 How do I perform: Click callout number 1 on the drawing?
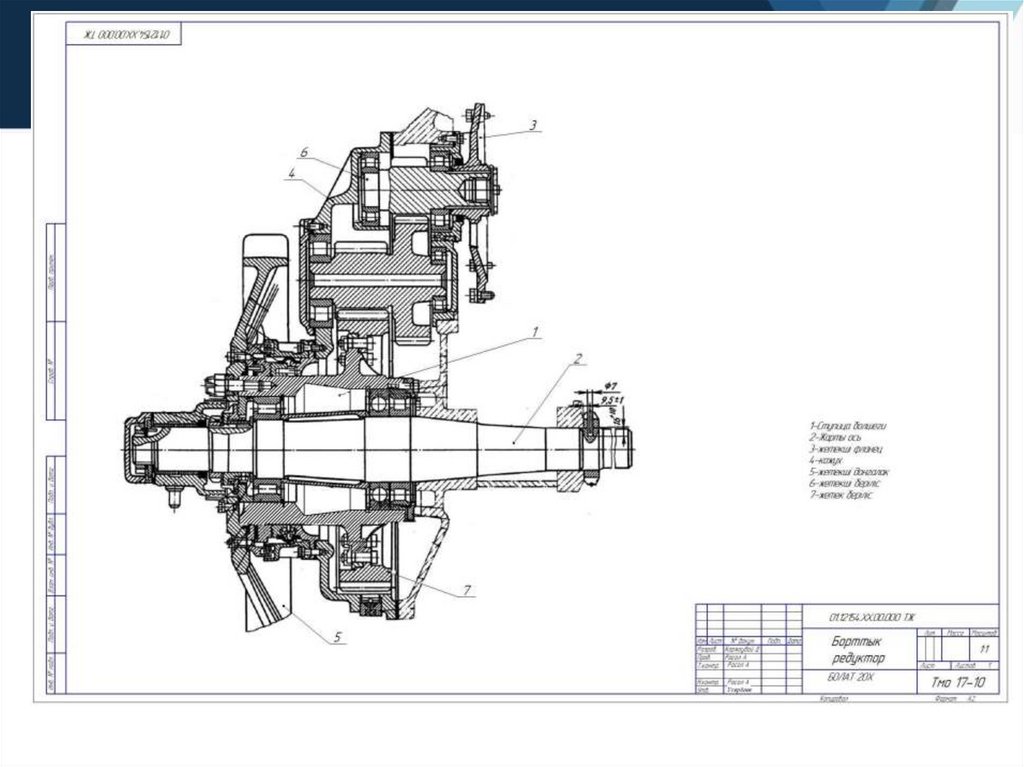click(535, 329)
